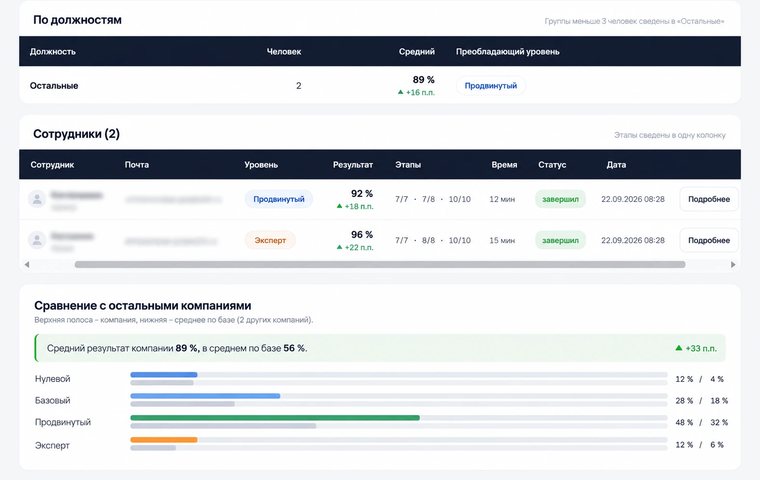Click the right arrow of horizontal scrollbar

(x=733, y=265)
